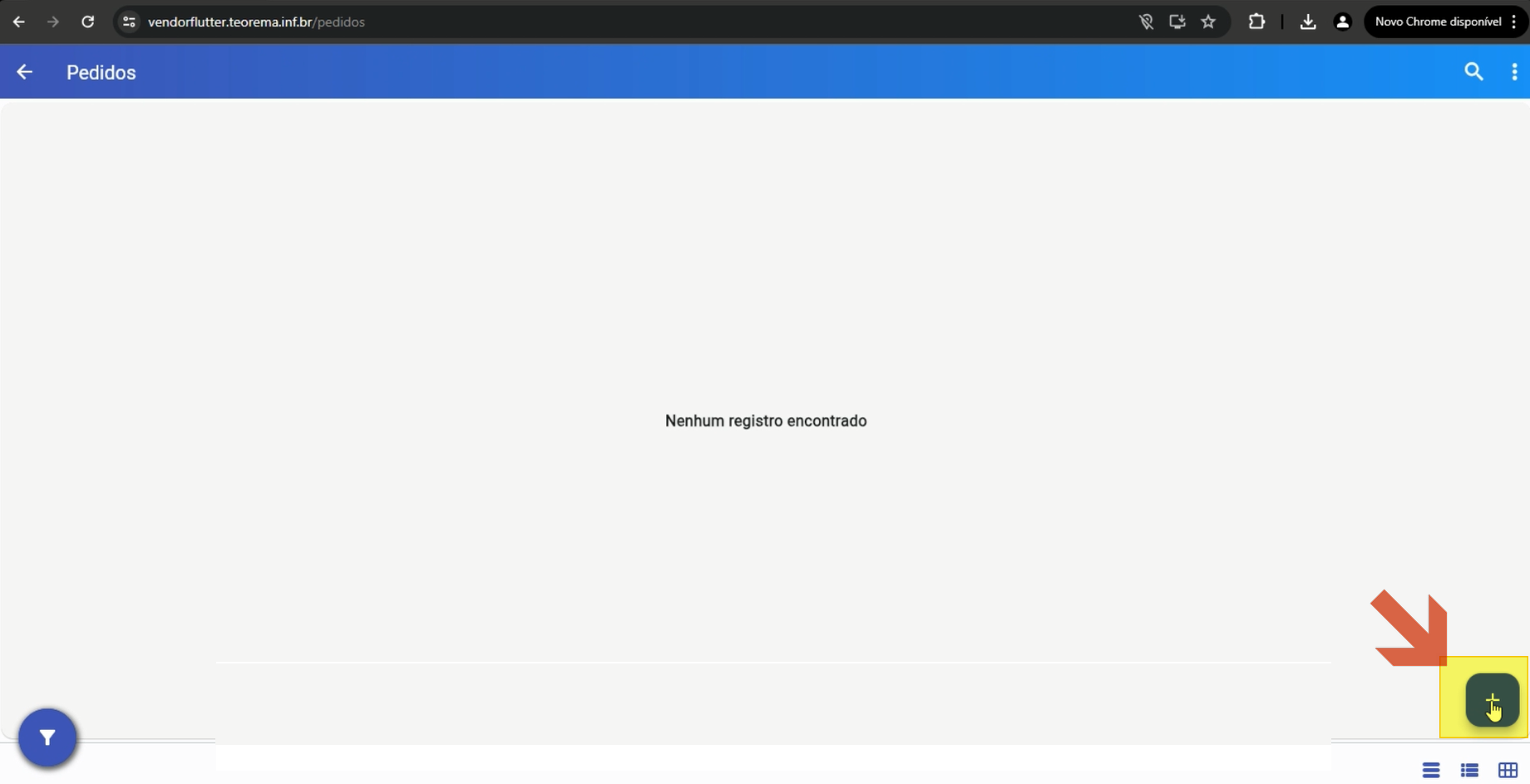Go back in browser history
This screenshot has width=1530, height=784.
click(x=18, y=22)
